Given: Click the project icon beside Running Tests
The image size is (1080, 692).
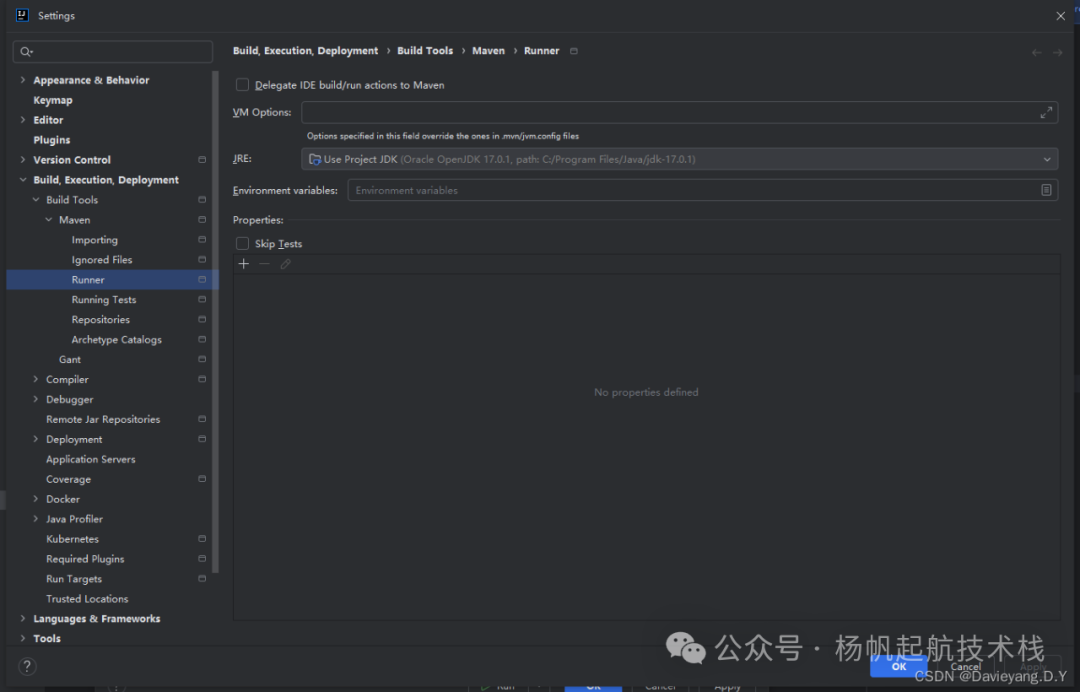Looking at the screenshot, I should pos(202,300).
